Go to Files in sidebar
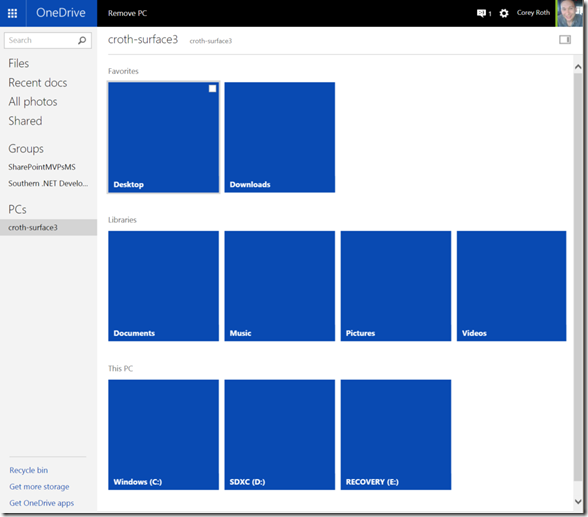Viewport: 588px width, 517px height. [x=19, y=63]
